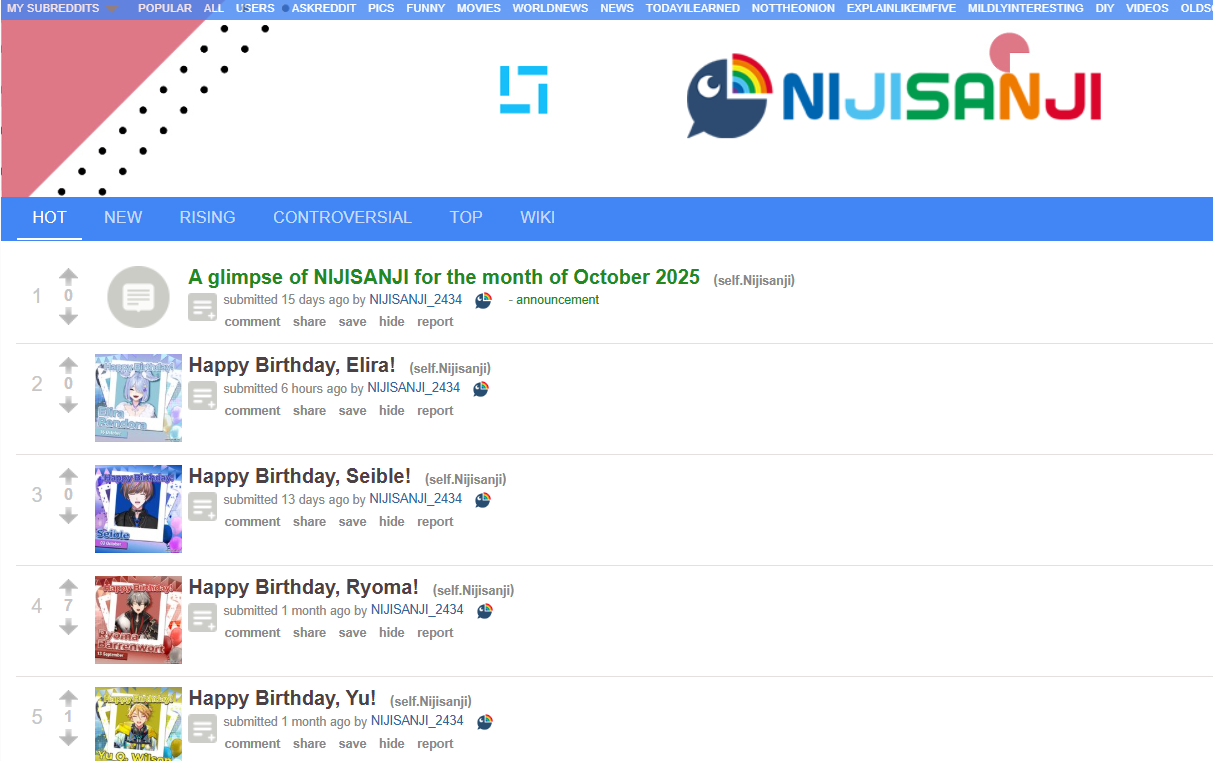Open the October 2025 glimpse post title

444,277
